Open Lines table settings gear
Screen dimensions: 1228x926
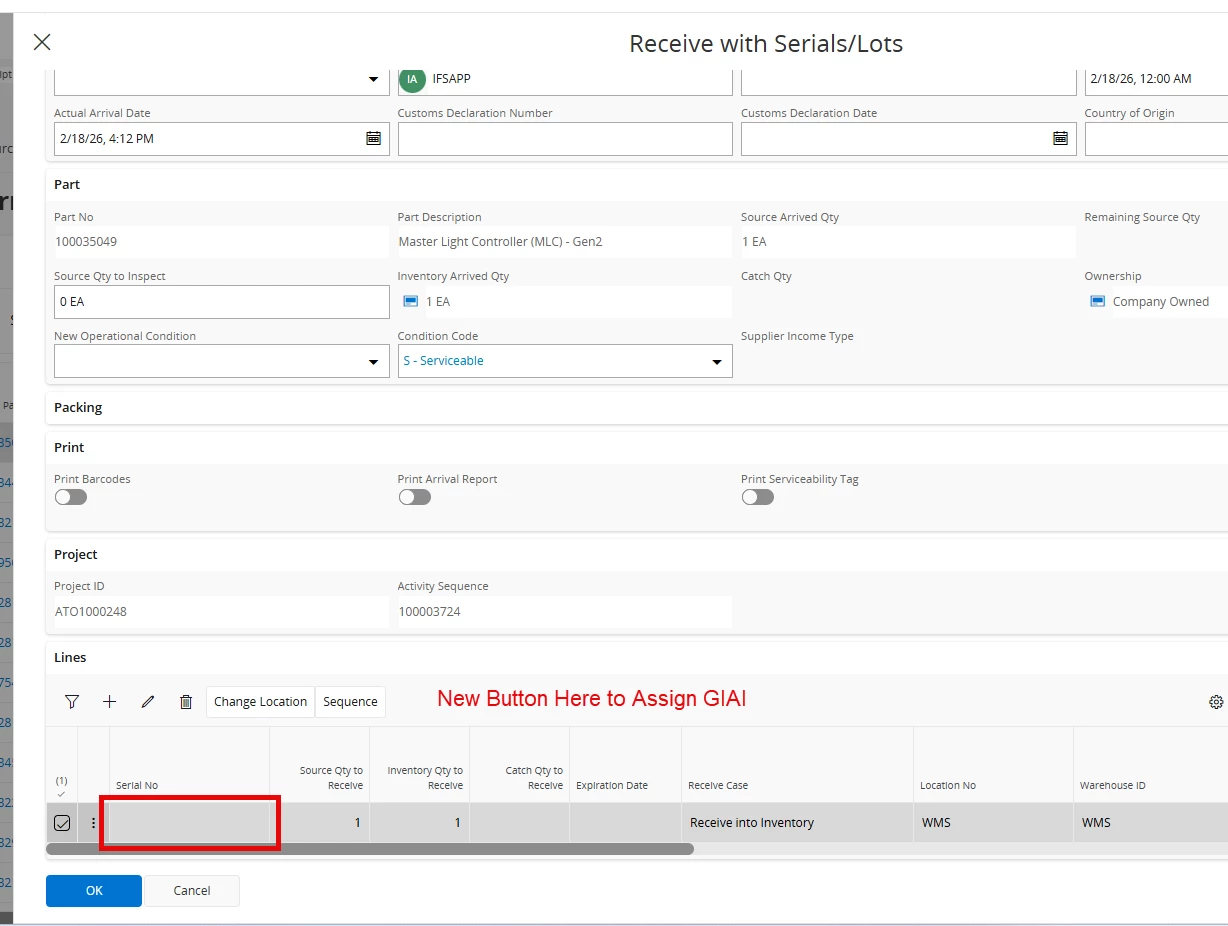[x=1216, y=702]
